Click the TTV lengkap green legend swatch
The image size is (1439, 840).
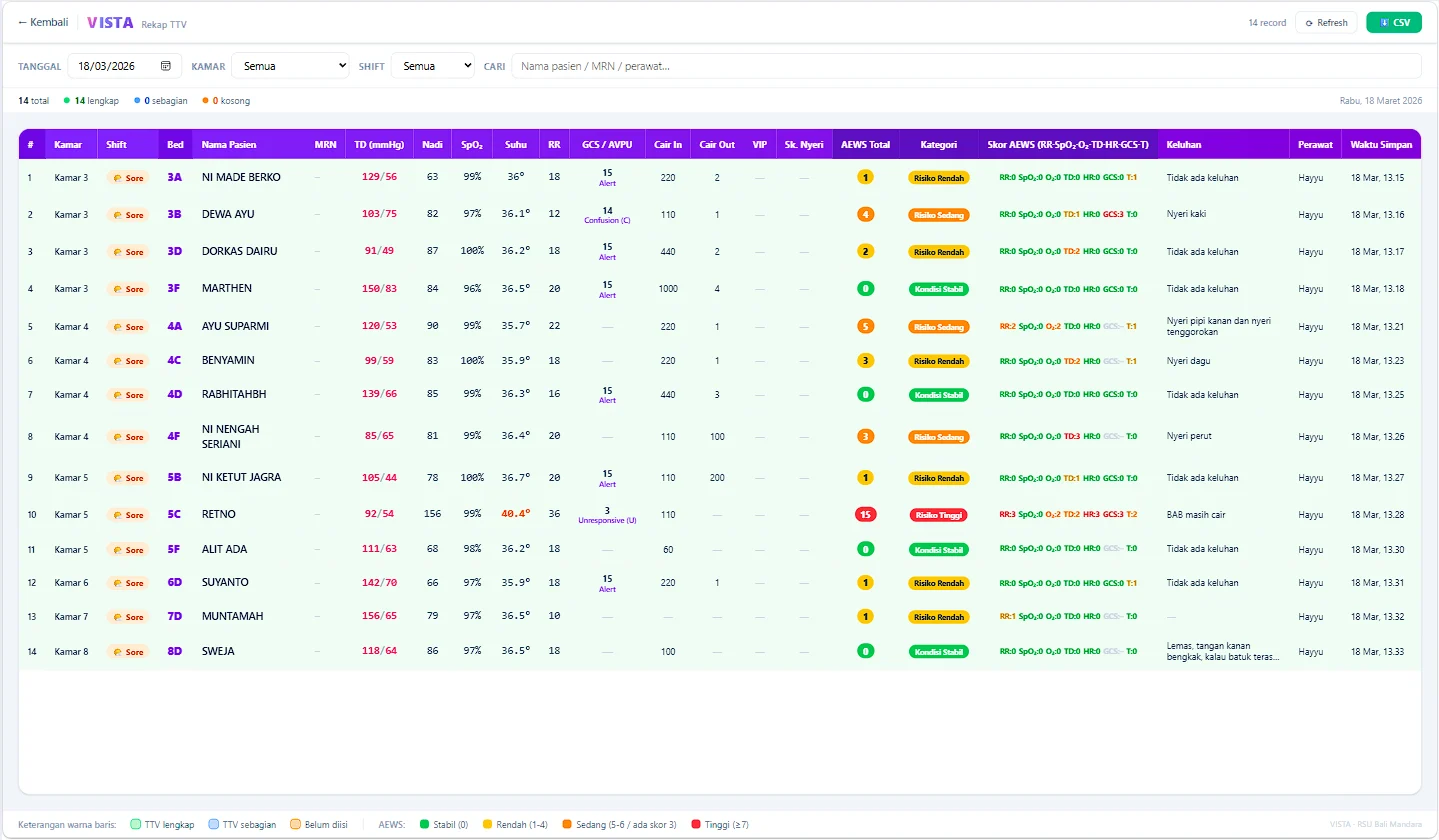pyautogui.click(x=137, y=825)
